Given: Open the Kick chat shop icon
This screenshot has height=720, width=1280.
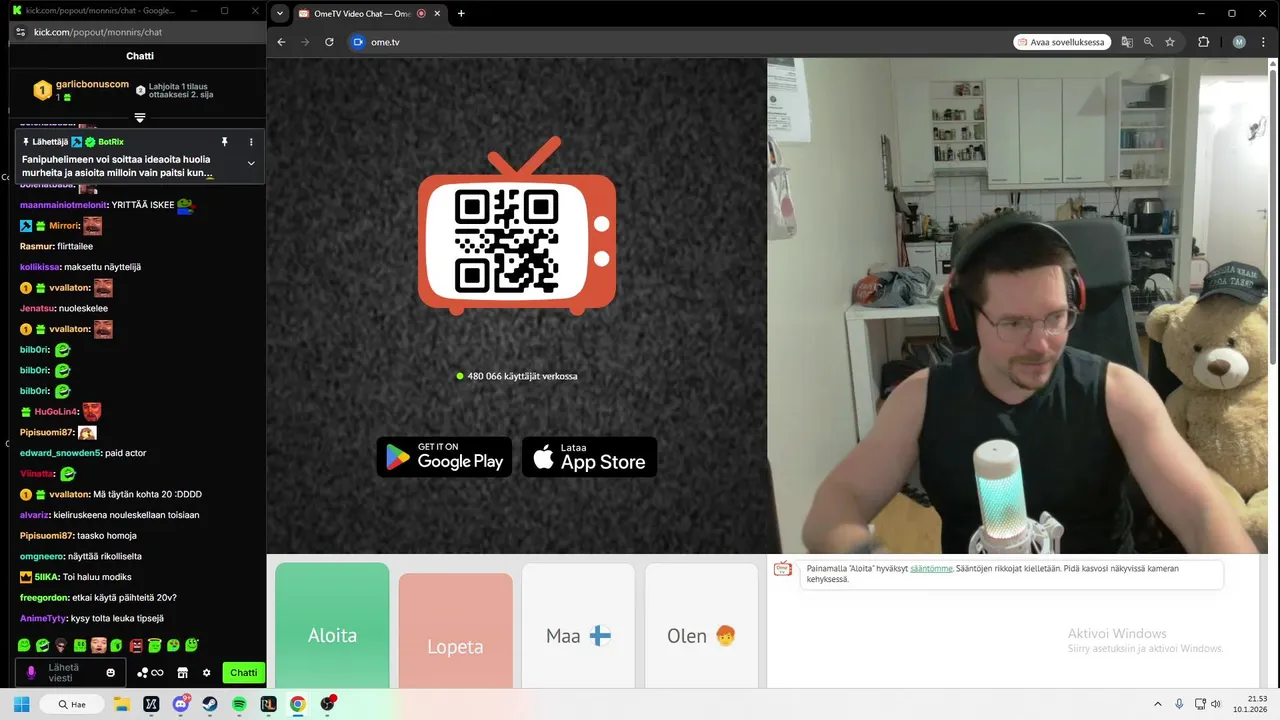Looking at the screenshot, I should [x=182, y=673].
